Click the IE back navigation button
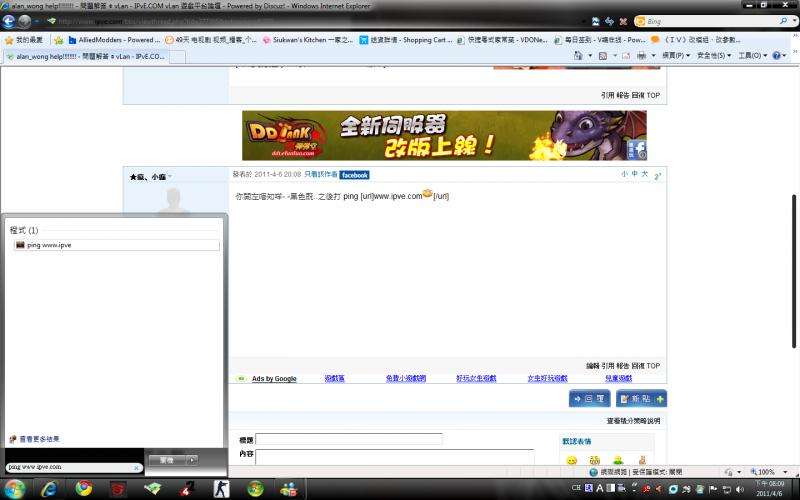The height and width of the screenshot is (500, 800). point(10,20)
